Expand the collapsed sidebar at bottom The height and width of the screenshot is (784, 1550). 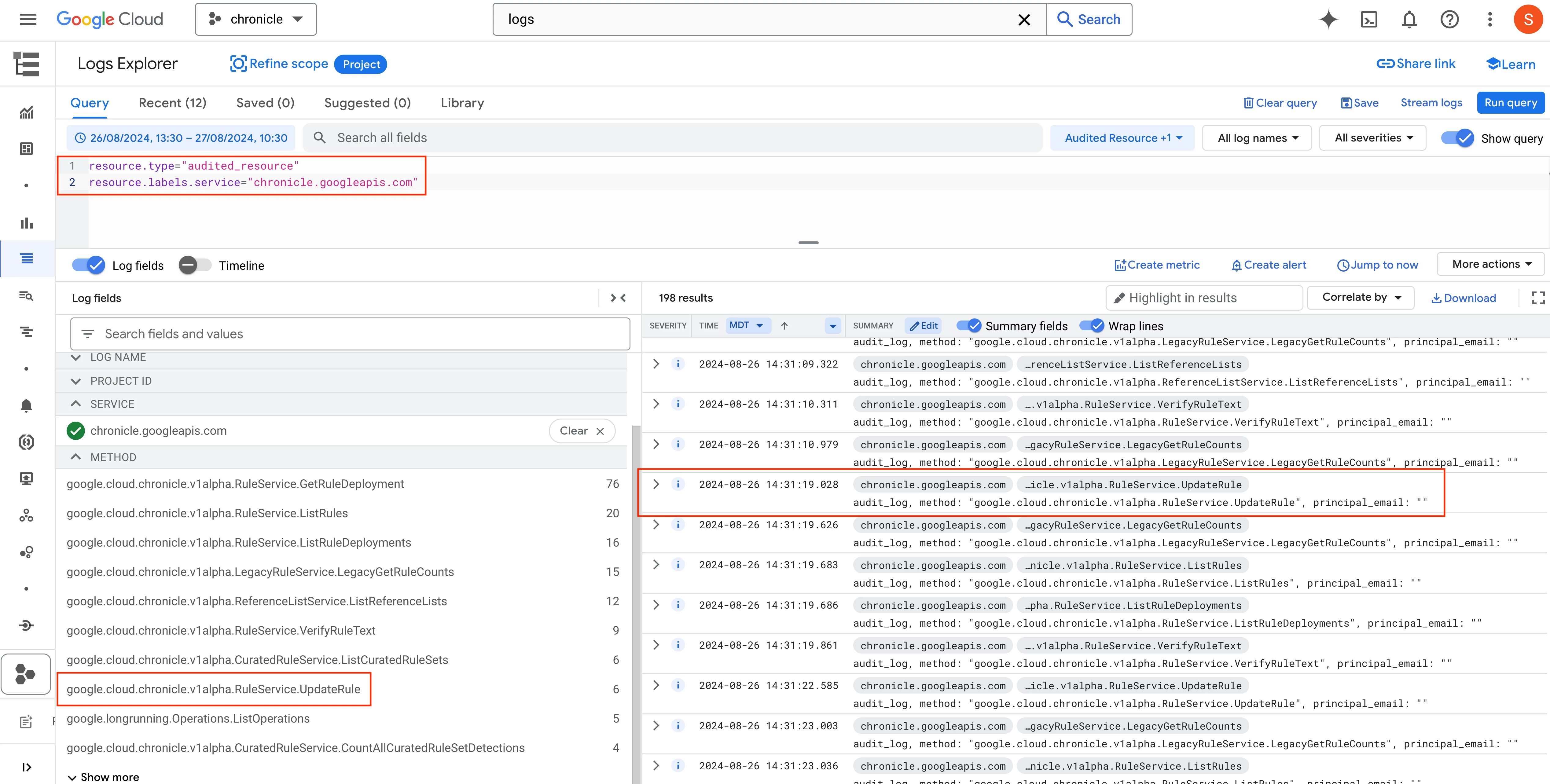27,767
